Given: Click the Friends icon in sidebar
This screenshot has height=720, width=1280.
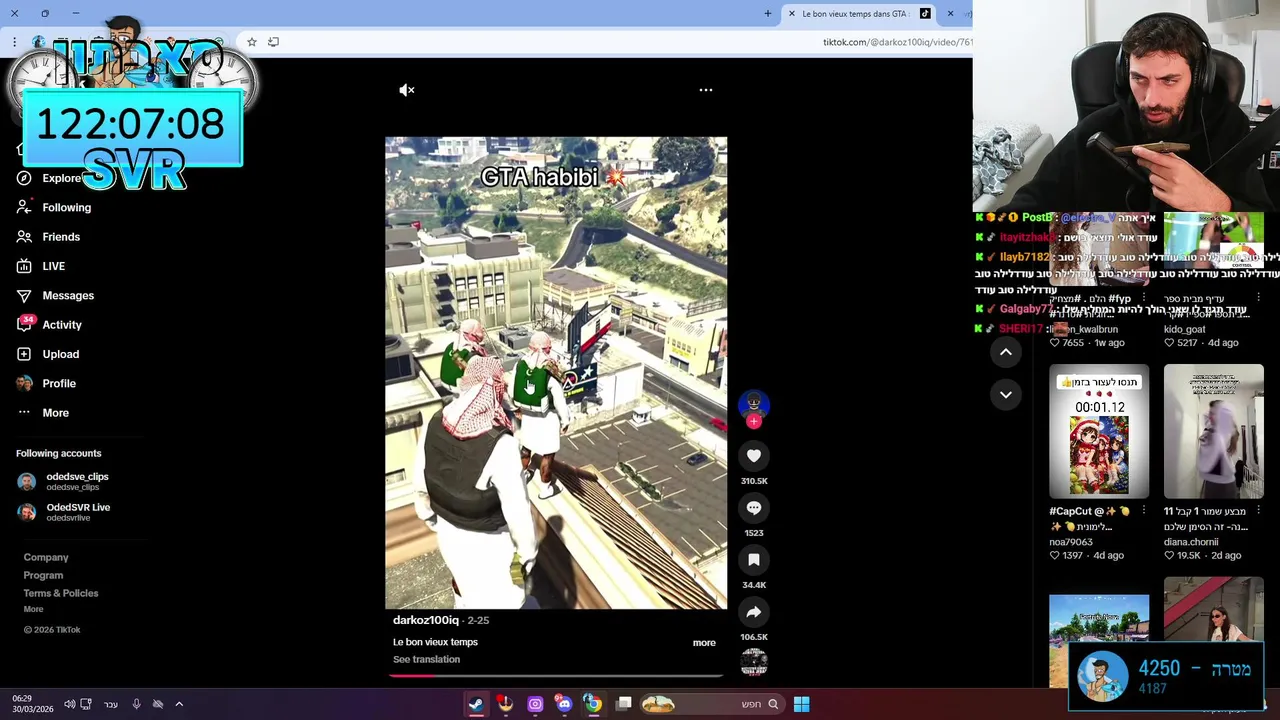Looking at the screenshot, I should pos(24,237).
